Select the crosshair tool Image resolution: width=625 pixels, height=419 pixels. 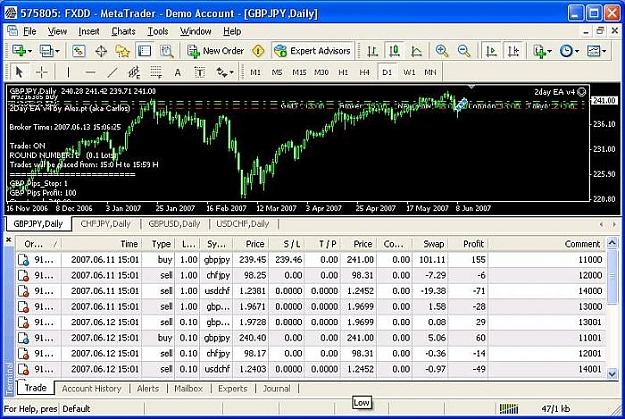pyautogui.click(x=41, y=72)
